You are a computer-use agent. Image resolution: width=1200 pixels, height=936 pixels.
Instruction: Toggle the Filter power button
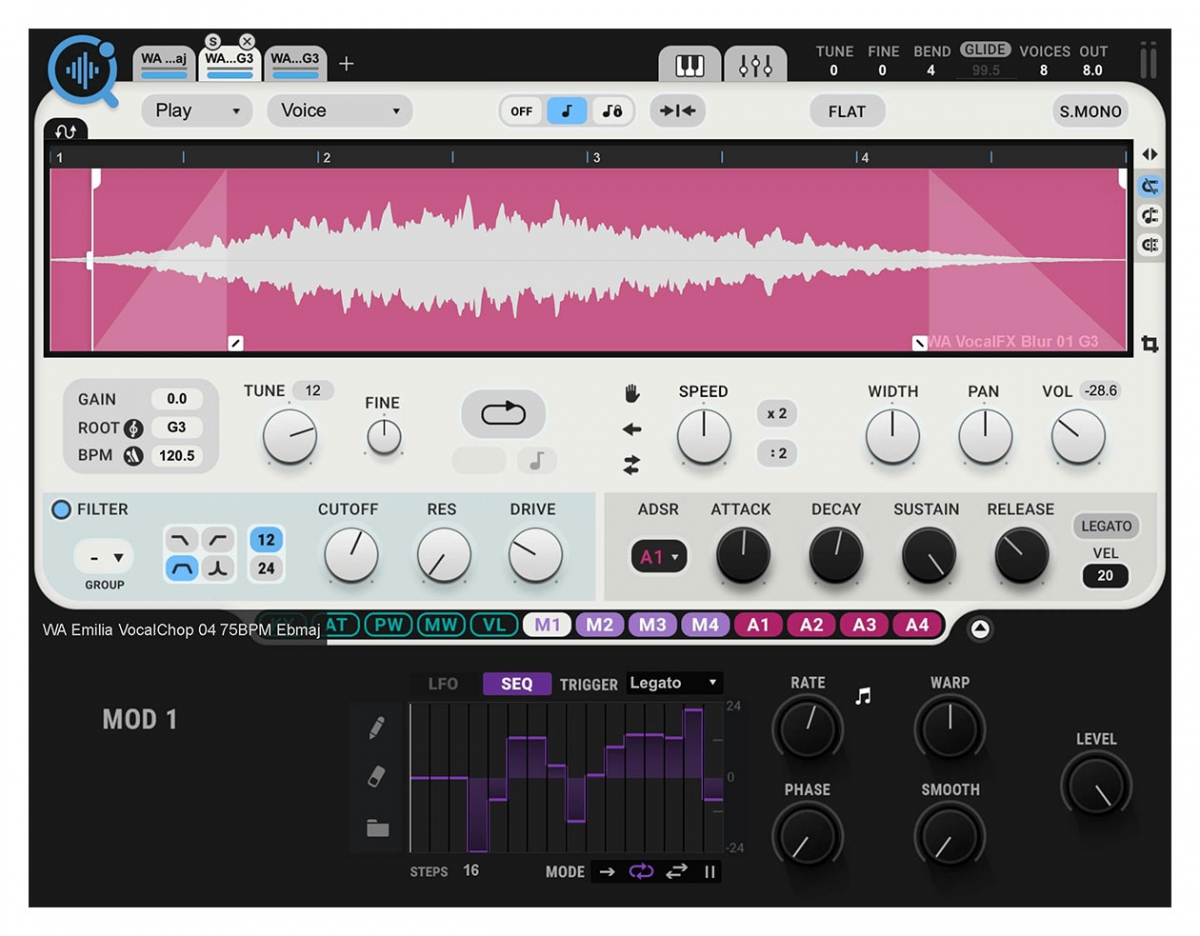coord(62,510)
